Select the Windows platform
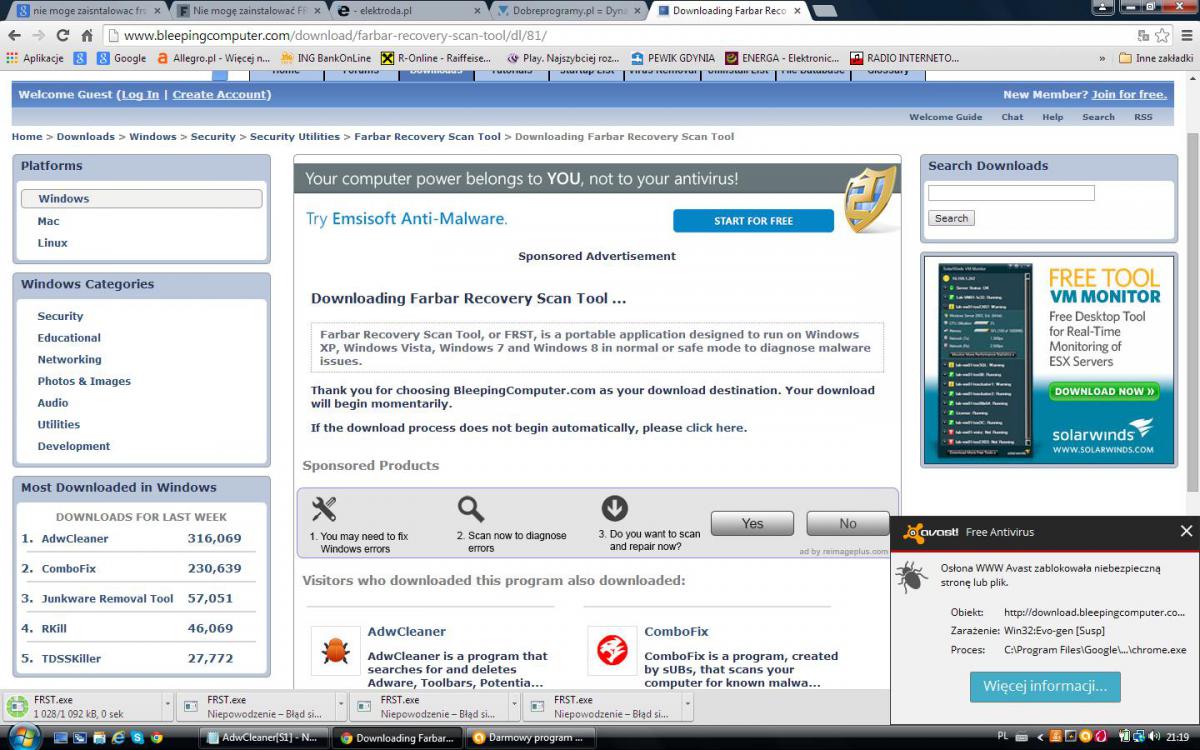 [141, 199]
